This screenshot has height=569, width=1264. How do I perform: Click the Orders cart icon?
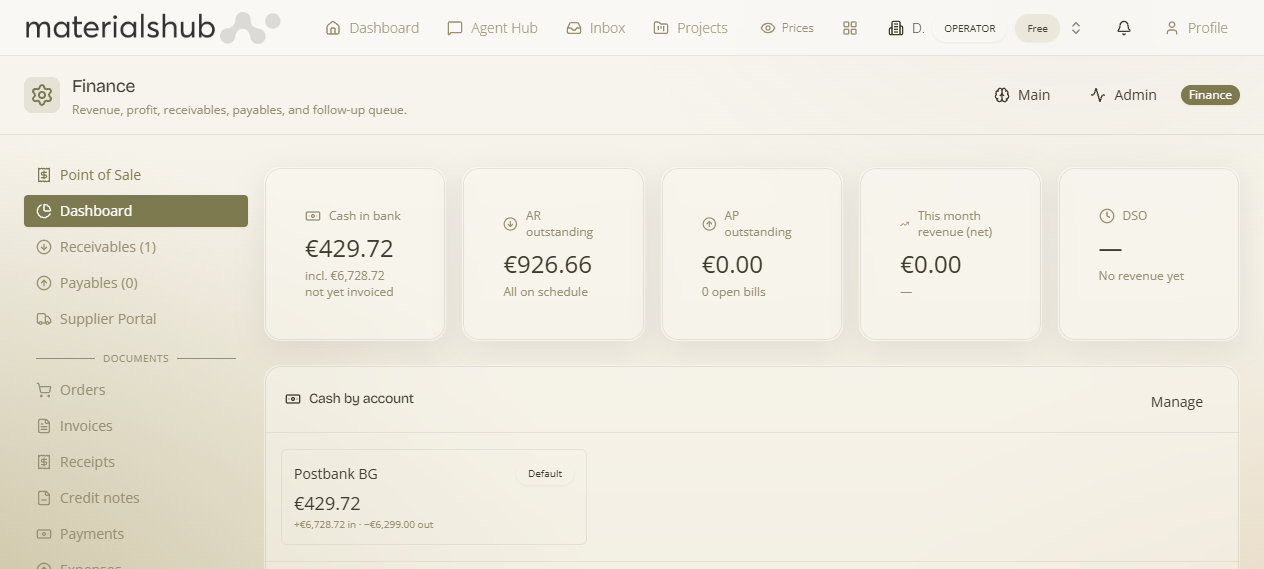(x=43, y=390)
